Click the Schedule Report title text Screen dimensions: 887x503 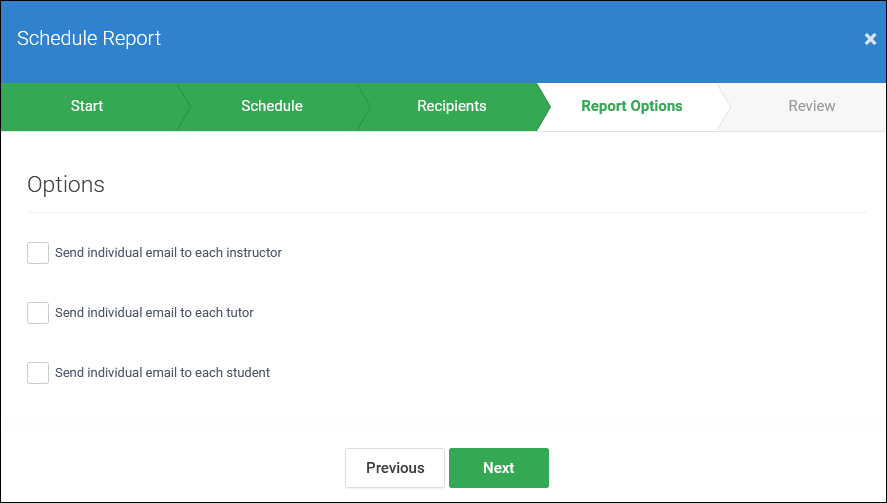tap(89, 38)
